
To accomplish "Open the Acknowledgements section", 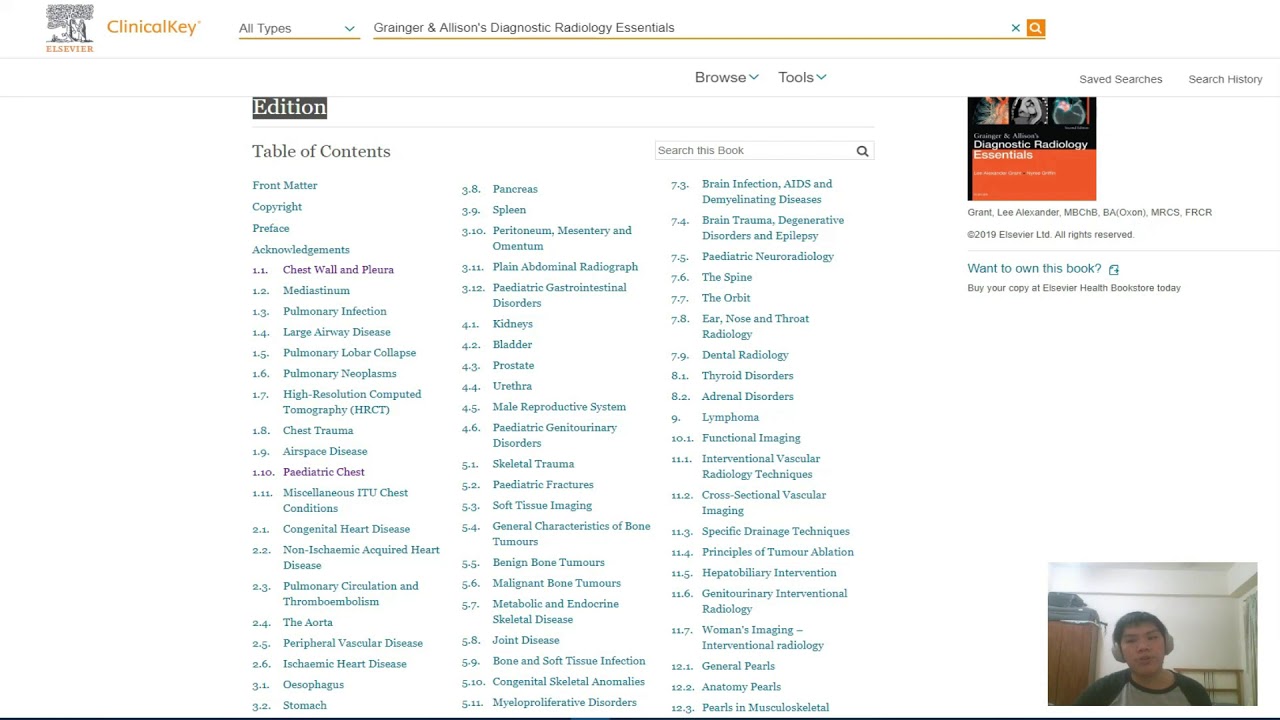I will 301,250.
